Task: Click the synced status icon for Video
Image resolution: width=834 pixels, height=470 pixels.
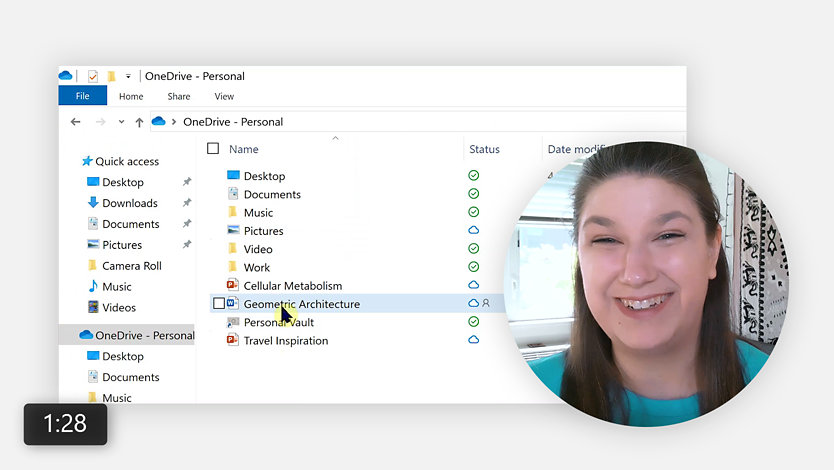Action: pos(473,248)
